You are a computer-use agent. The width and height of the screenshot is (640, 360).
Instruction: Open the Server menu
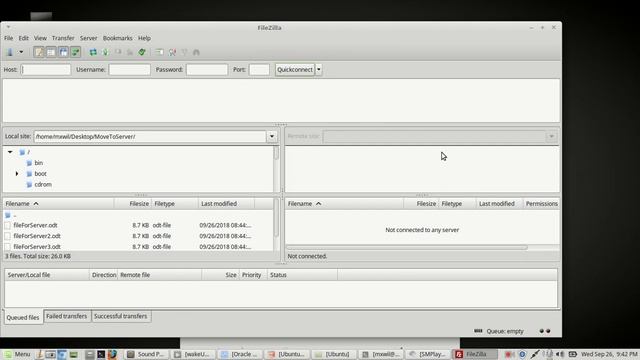[89, 38]
